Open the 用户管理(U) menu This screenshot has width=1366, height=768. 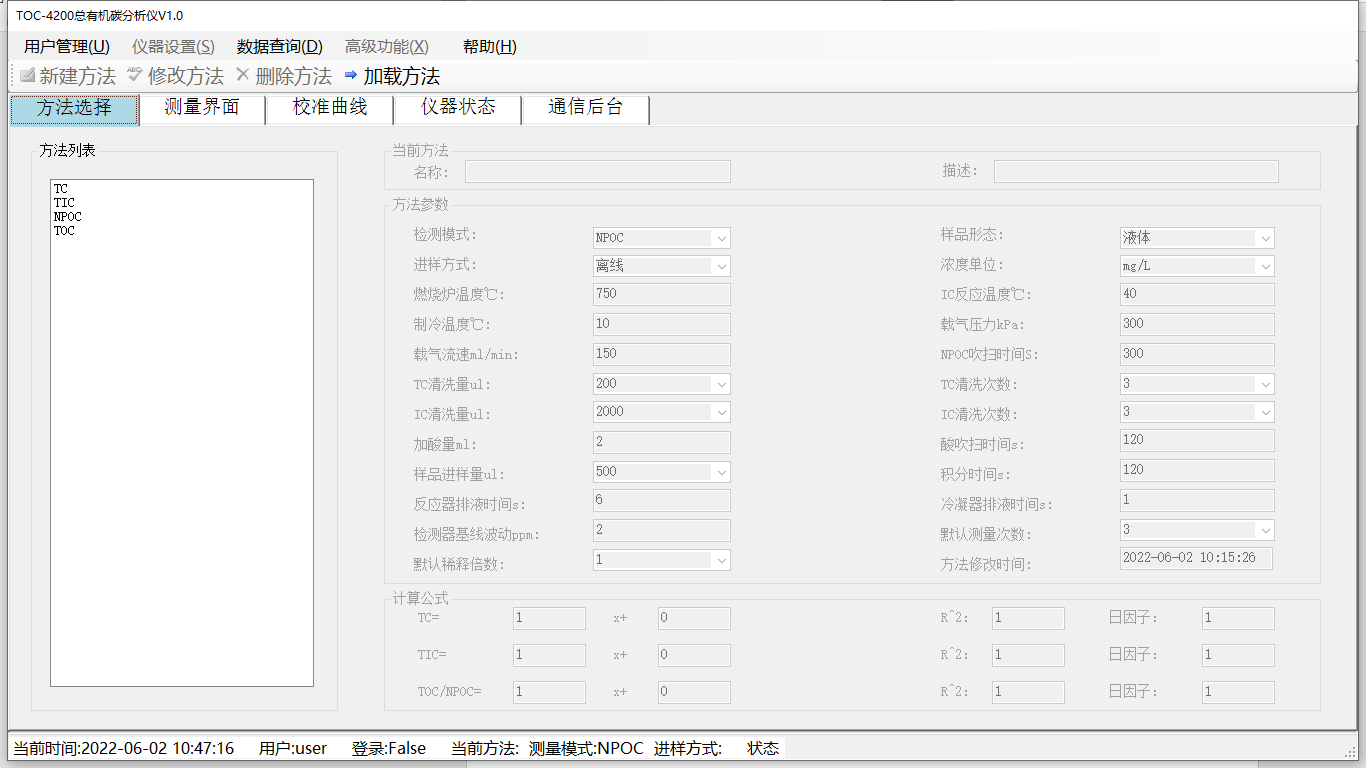(67, 46)
